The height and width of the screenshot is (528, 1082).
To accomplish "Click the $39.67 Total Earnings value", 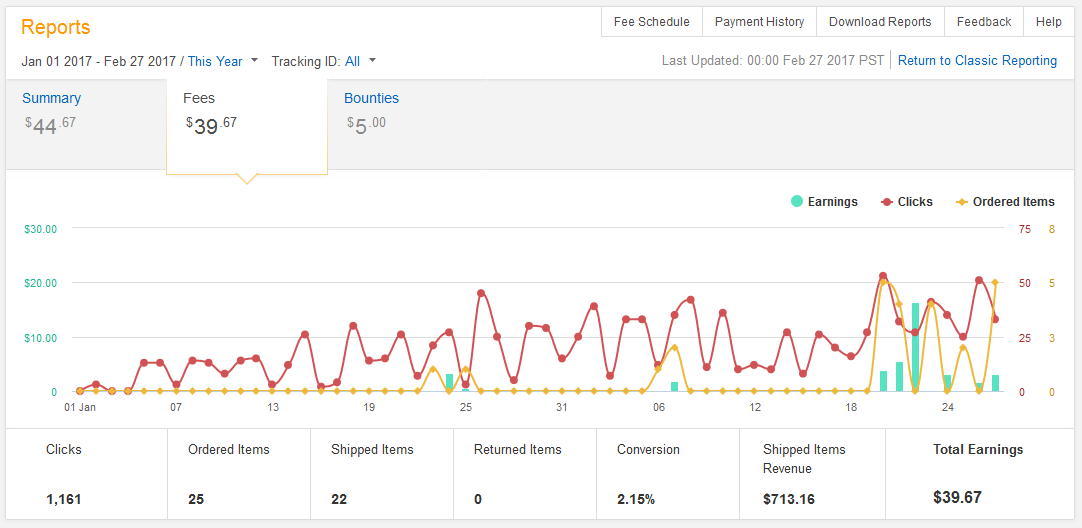I will [x=957, y=498].
